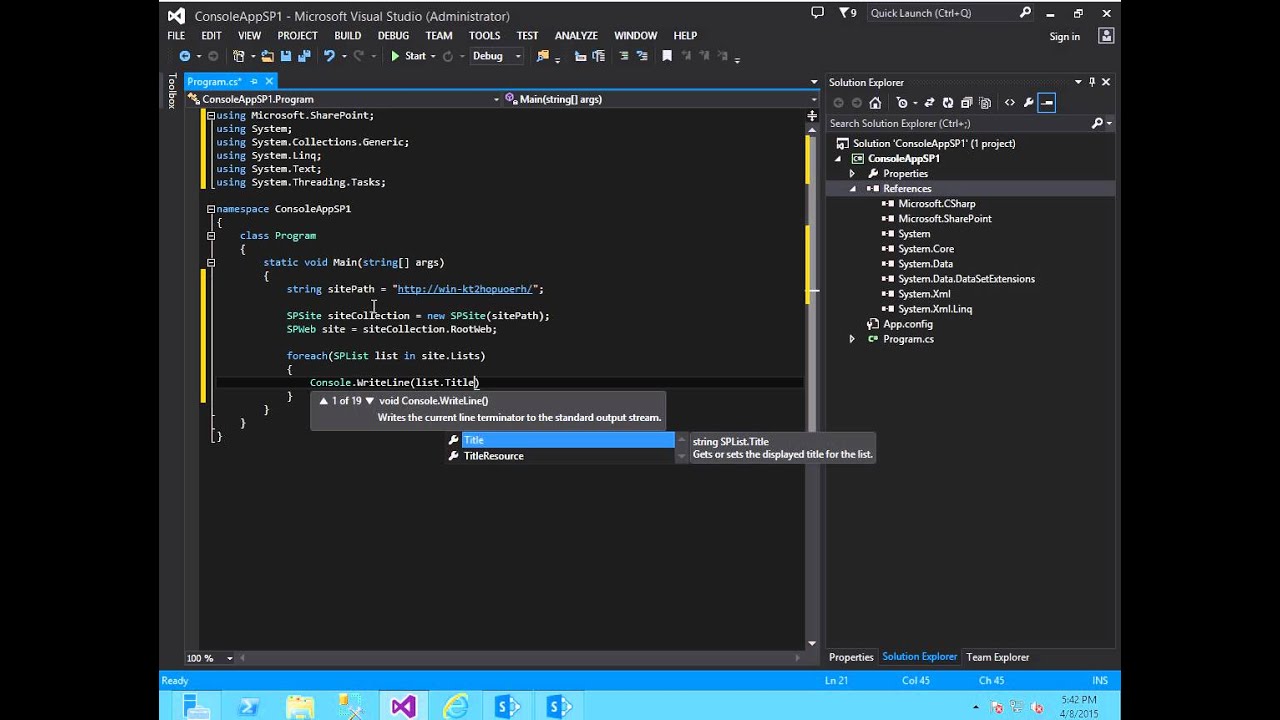
Task: Collapse the class Program code region
Action: tap(211, 236)
